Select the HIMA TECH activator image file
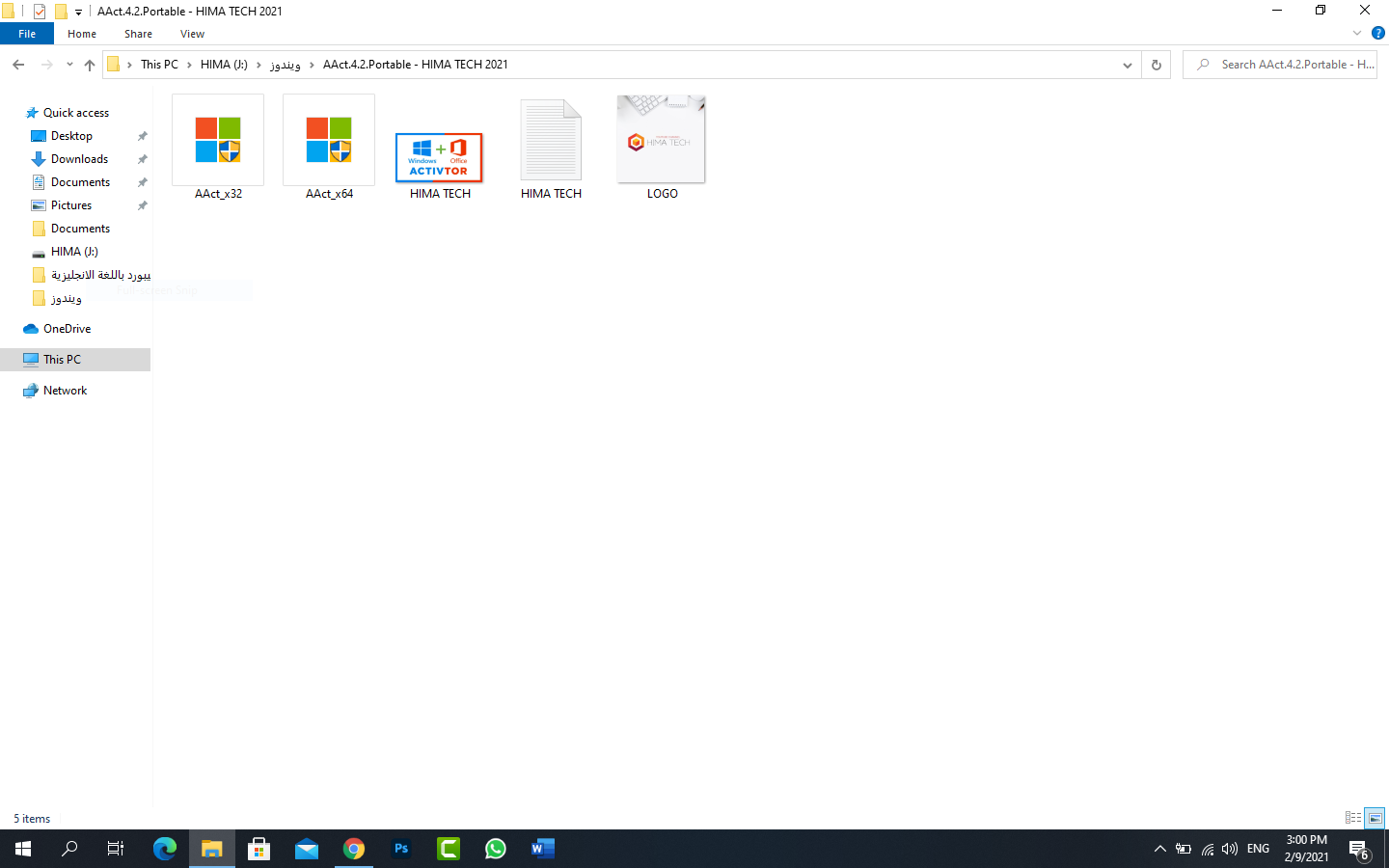The height and width of the screenshot is (868, 1389). tap(440, 166)
